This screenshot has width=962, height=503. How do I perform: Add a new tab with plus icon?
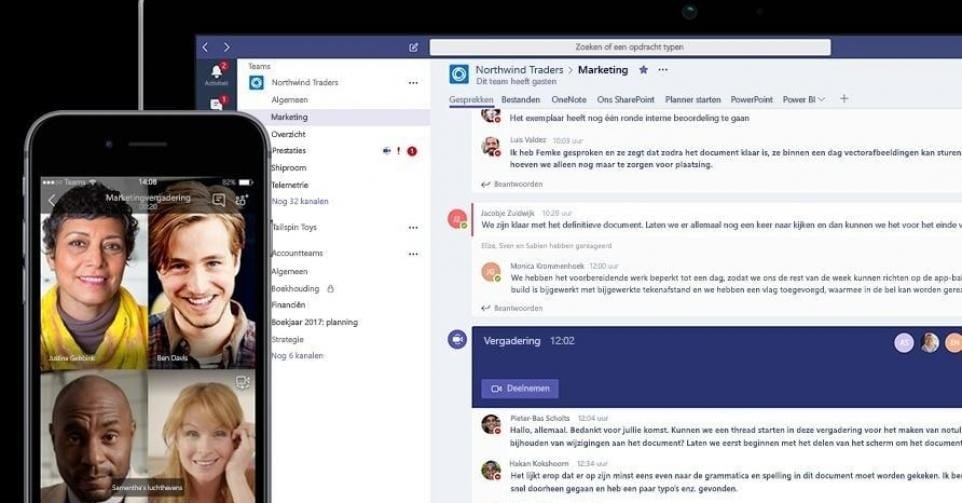tap(844, 99)
